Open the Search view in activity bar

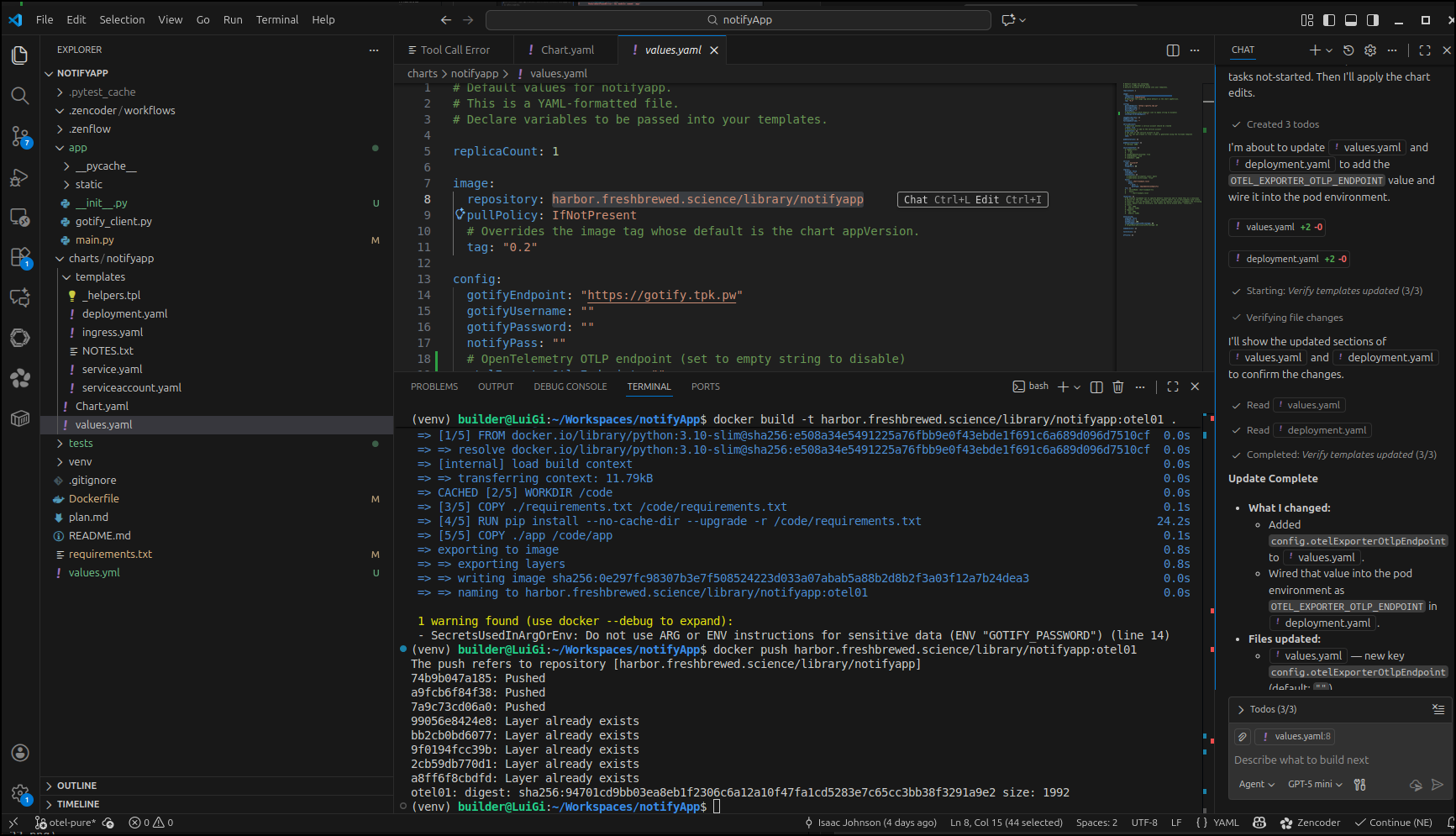tap(20, 96)
